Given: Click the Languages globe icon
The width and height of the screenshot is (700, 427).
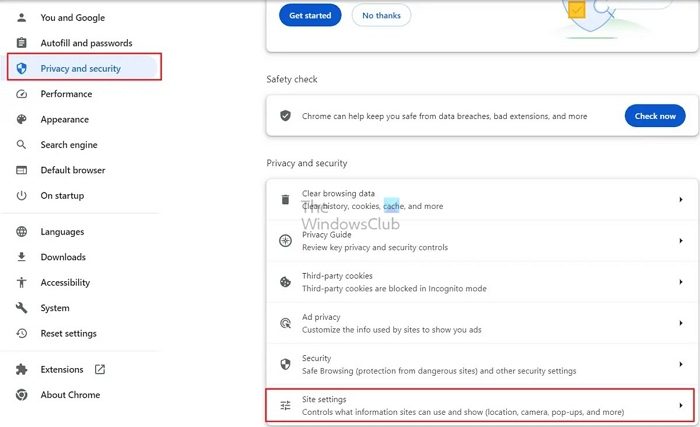Looking at the screenshot, I should [21, 232].
